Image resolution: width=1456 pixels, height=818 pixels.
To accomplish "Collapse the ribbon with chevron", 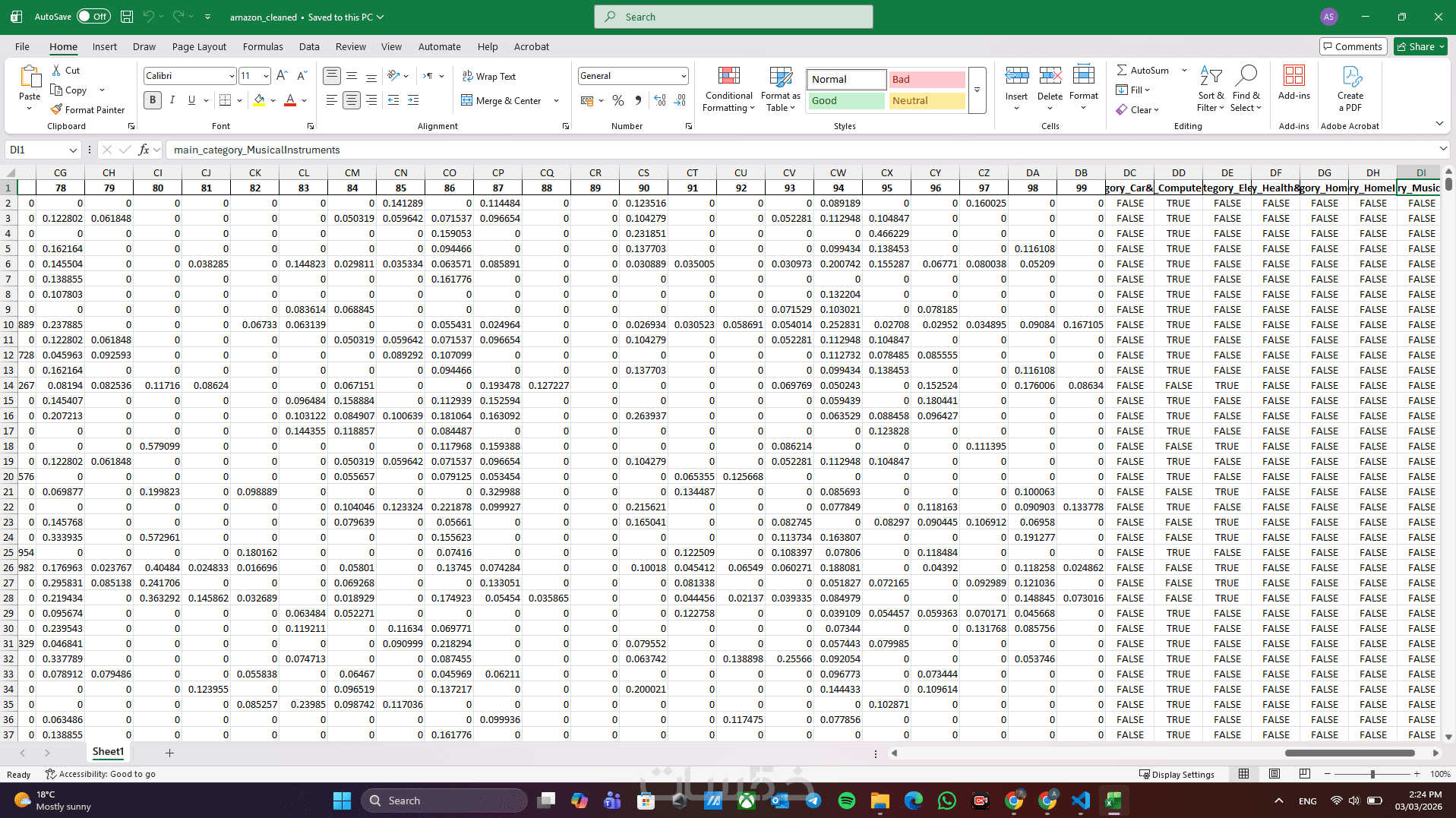I will click(x=1439, y=123).
